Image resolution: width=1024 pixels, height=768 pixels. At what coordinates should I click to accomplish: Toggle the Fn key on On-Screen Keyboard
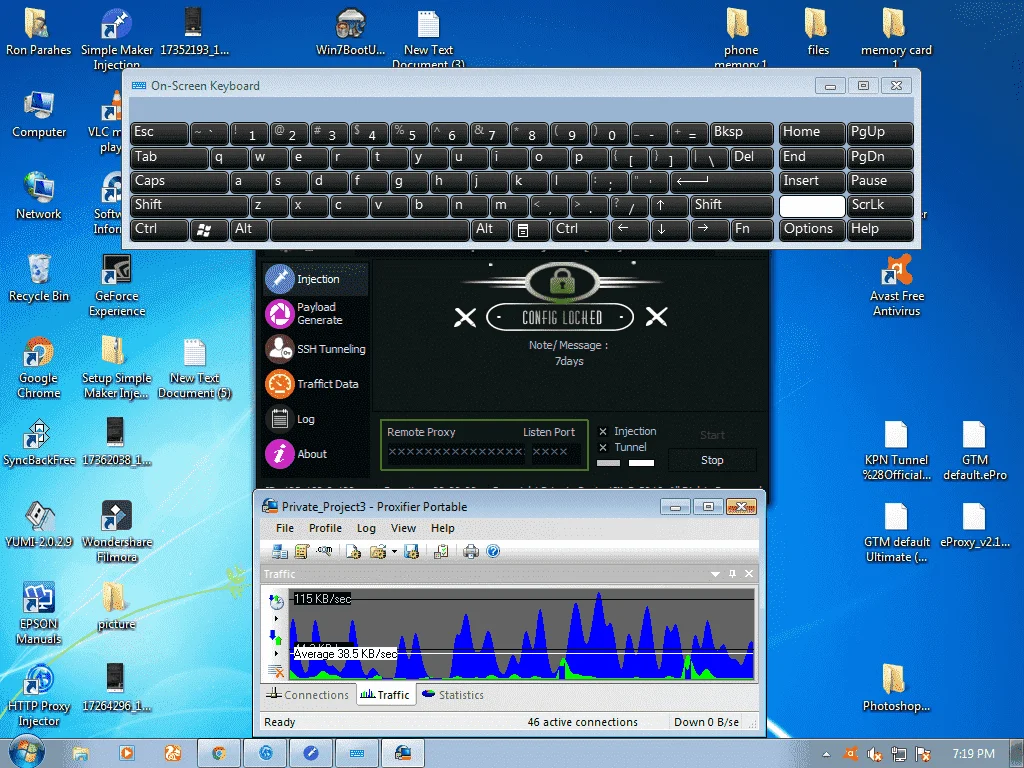tap(752, 229)
